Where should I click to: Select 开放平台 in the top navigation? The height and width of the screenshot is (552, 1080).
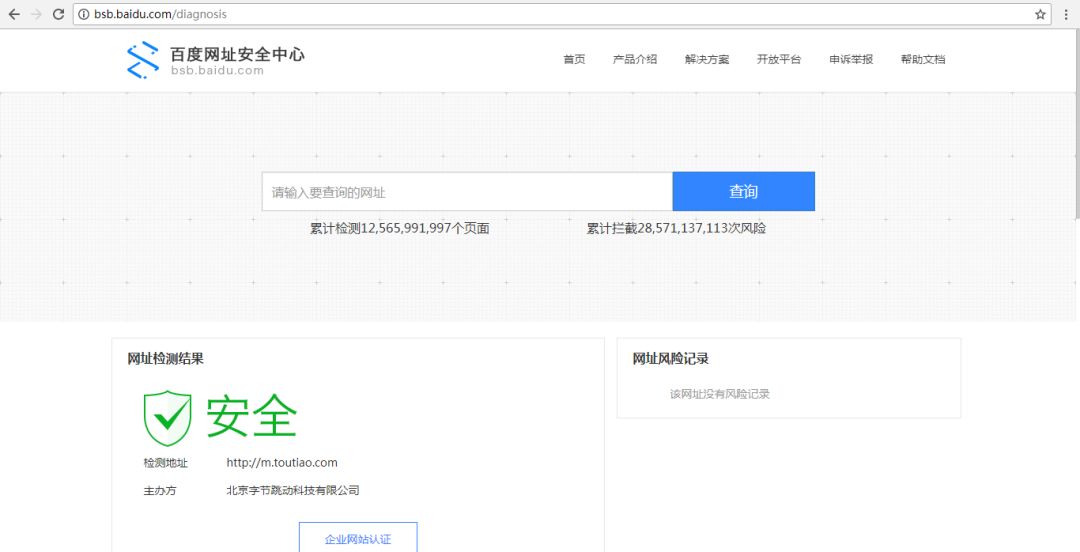(779, 59)
